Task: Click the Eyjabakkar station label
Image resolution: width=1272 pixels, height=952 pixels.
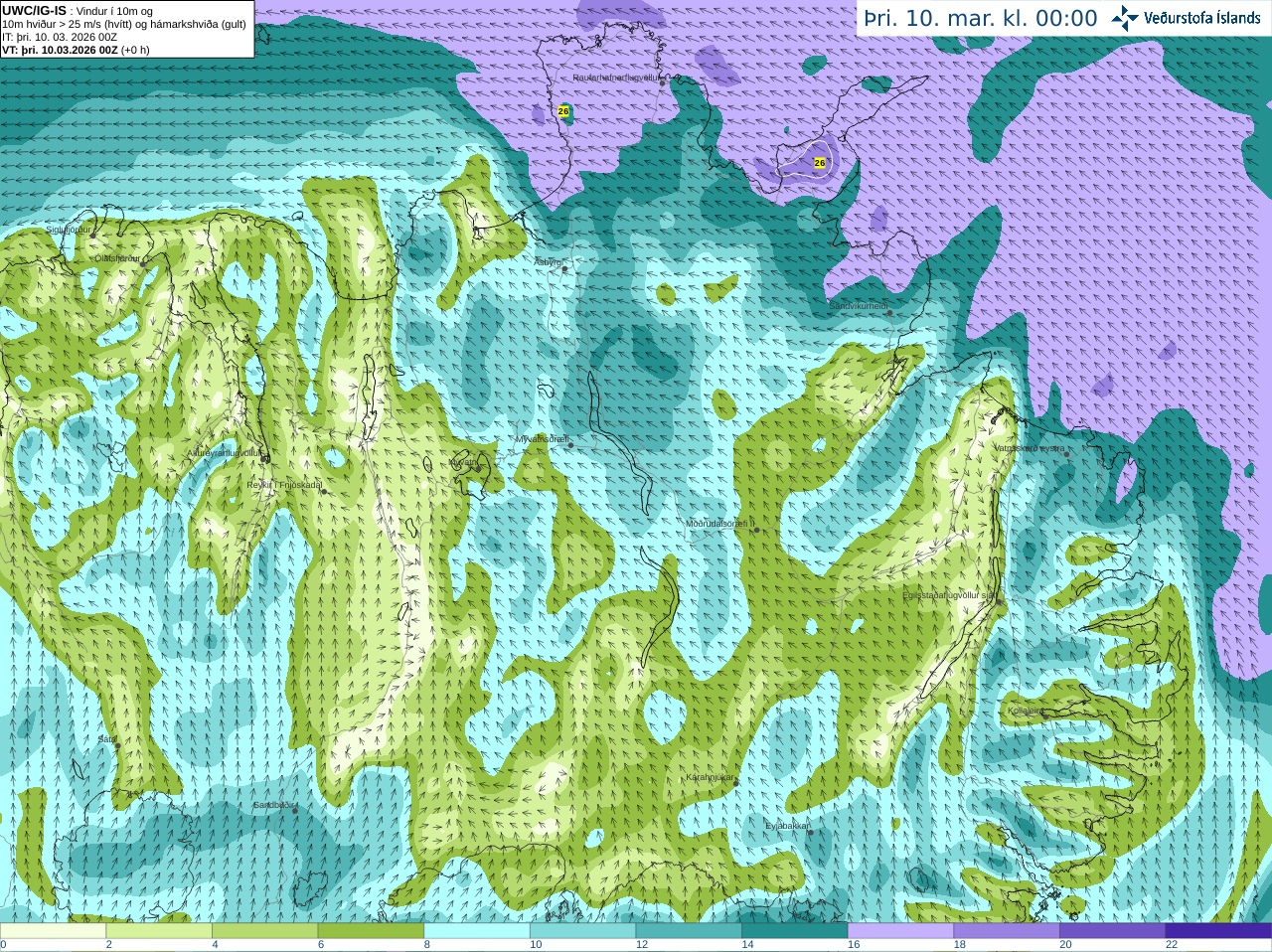Action: click(x=787, y=826)
